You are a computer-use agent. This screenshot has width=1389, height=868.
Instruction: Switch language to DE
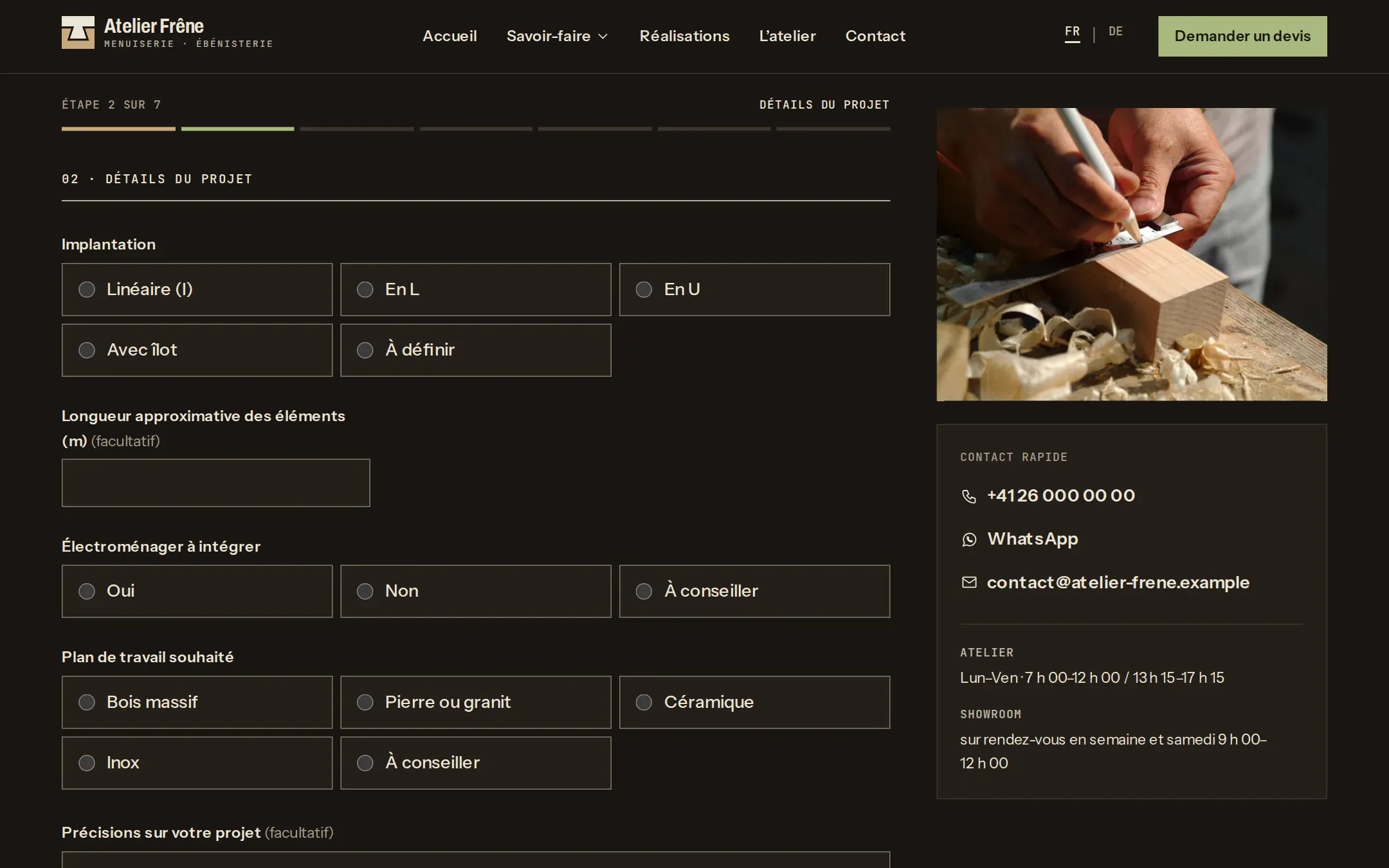point(1116,32)
